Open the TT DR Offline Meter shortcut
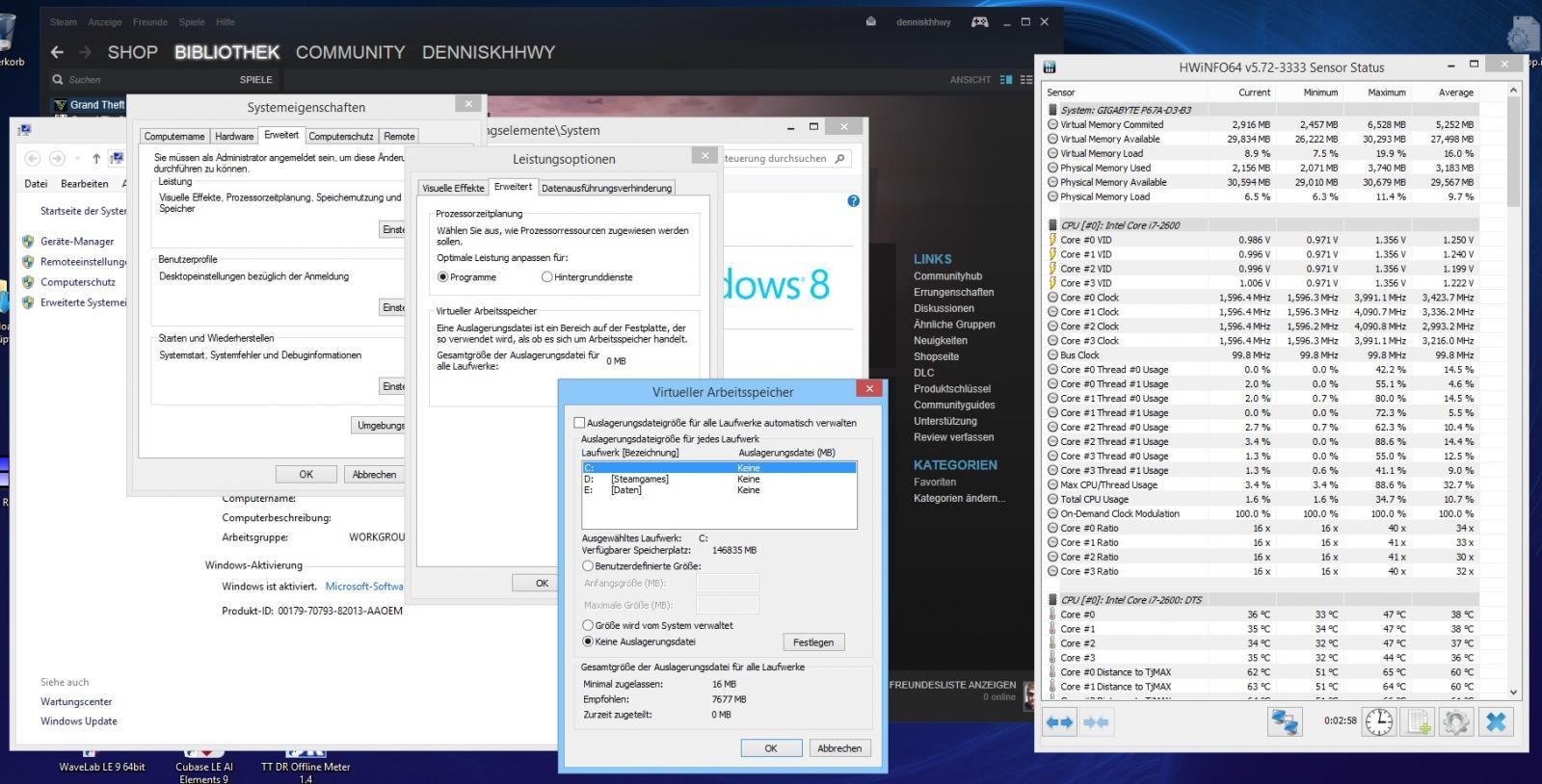This screenshot has width=1542, height=784. click(306, 767)
